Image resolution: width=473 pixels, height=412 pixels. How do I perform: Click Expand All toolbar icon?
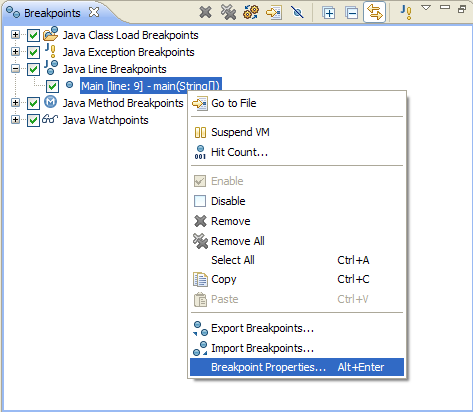[x=329, y=13]
